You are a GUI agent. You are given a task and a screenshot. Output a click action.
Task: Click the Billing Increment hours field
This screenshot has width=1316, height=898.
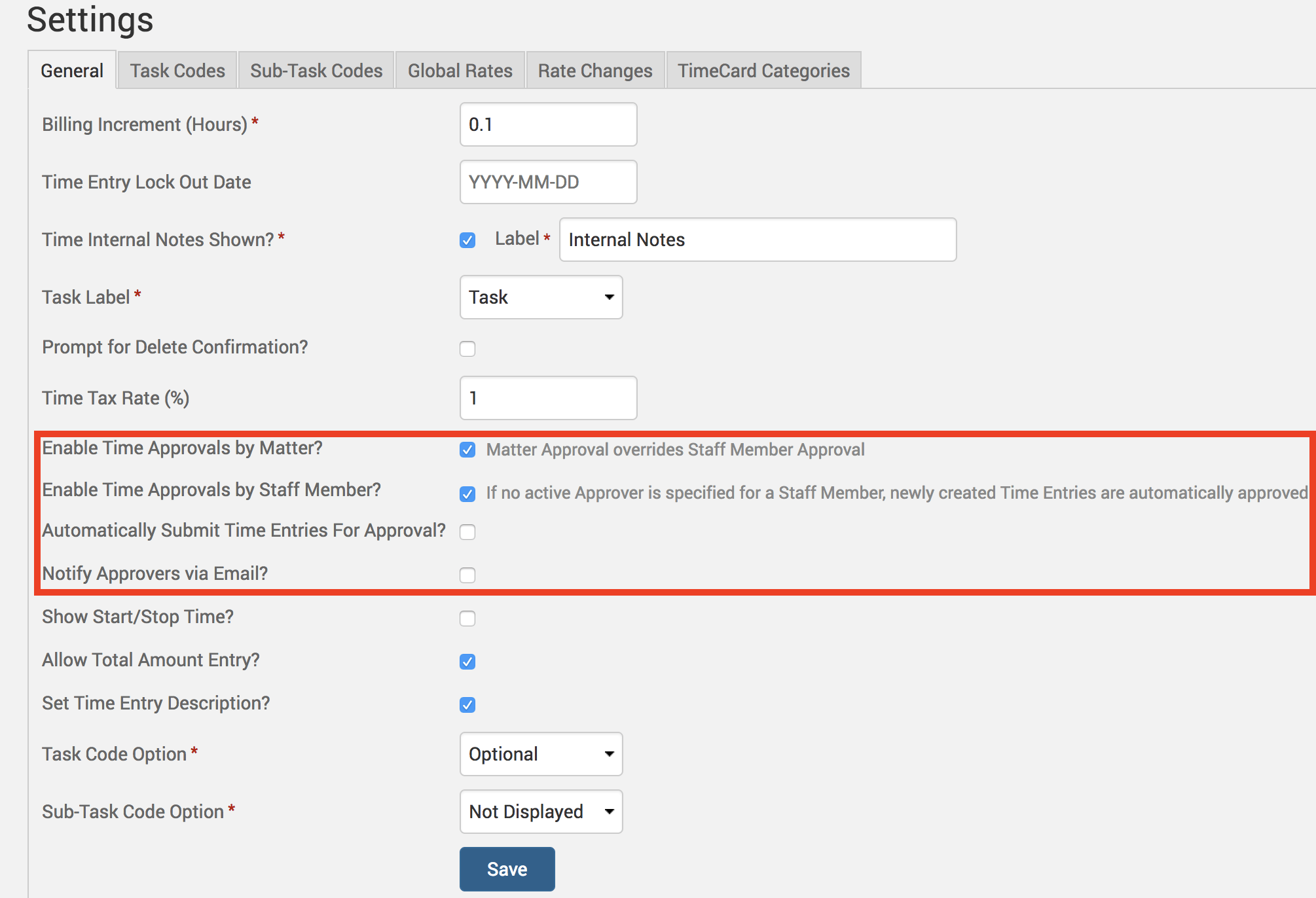pos(548,124)
